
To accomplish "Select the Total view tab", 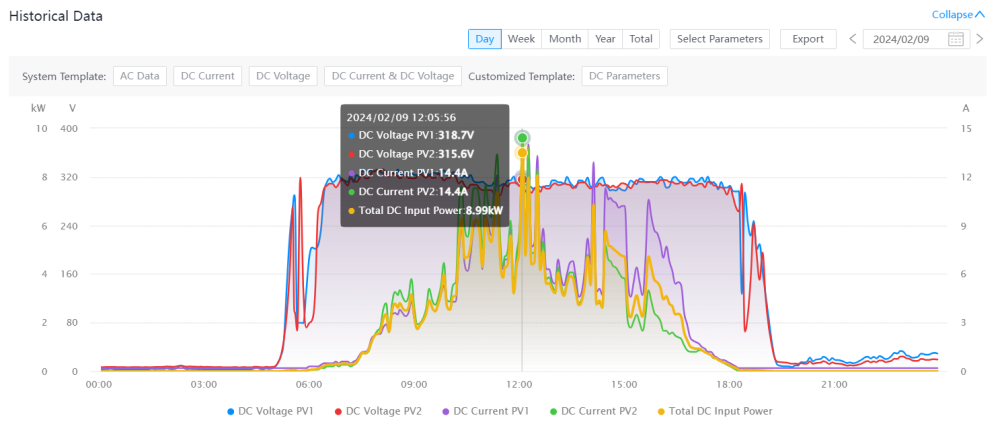I will coord(641,39).
